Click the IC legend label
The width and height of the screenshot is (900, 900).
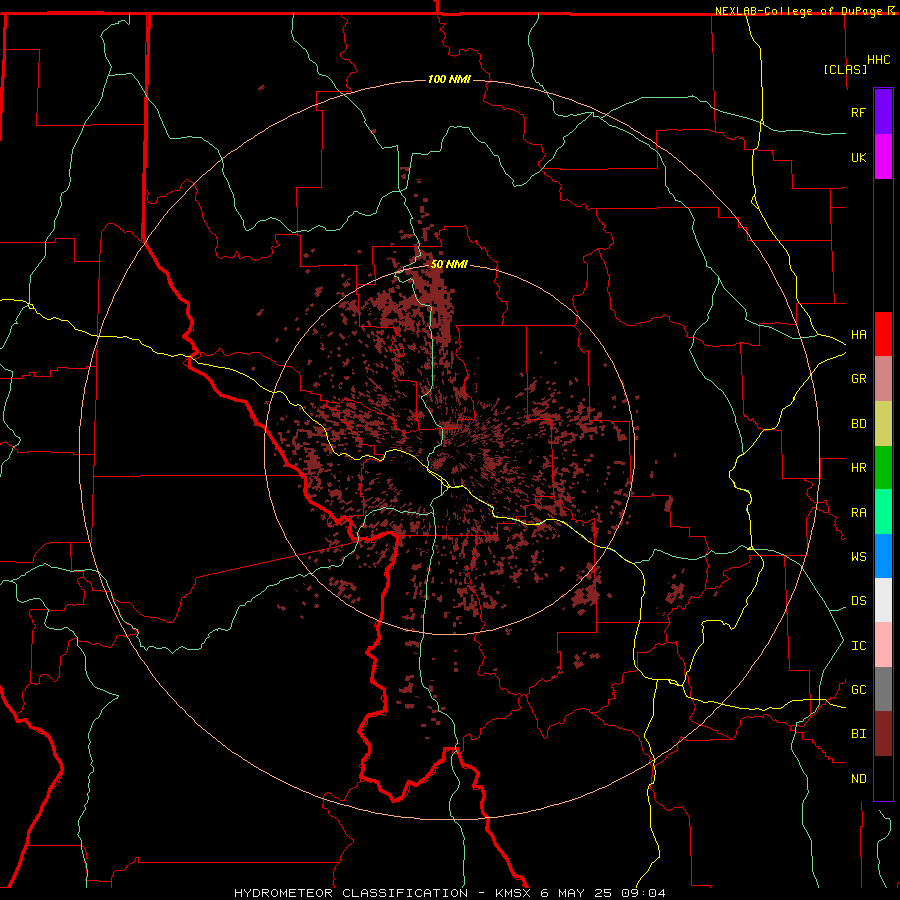tap(859, 646)
